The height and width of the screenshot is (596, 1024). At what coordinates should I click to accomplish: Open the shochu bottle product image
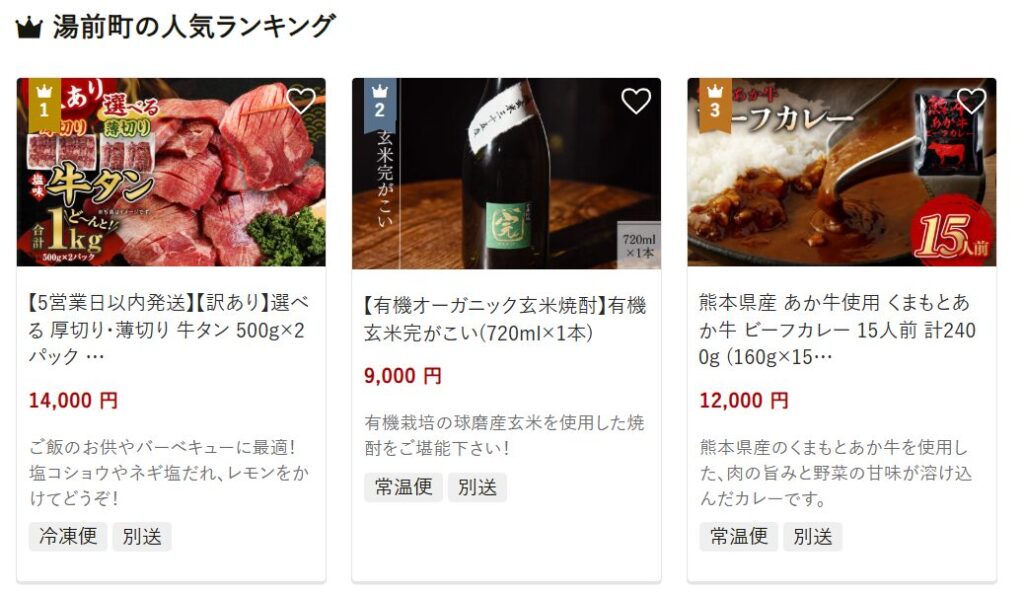[506, 174]
